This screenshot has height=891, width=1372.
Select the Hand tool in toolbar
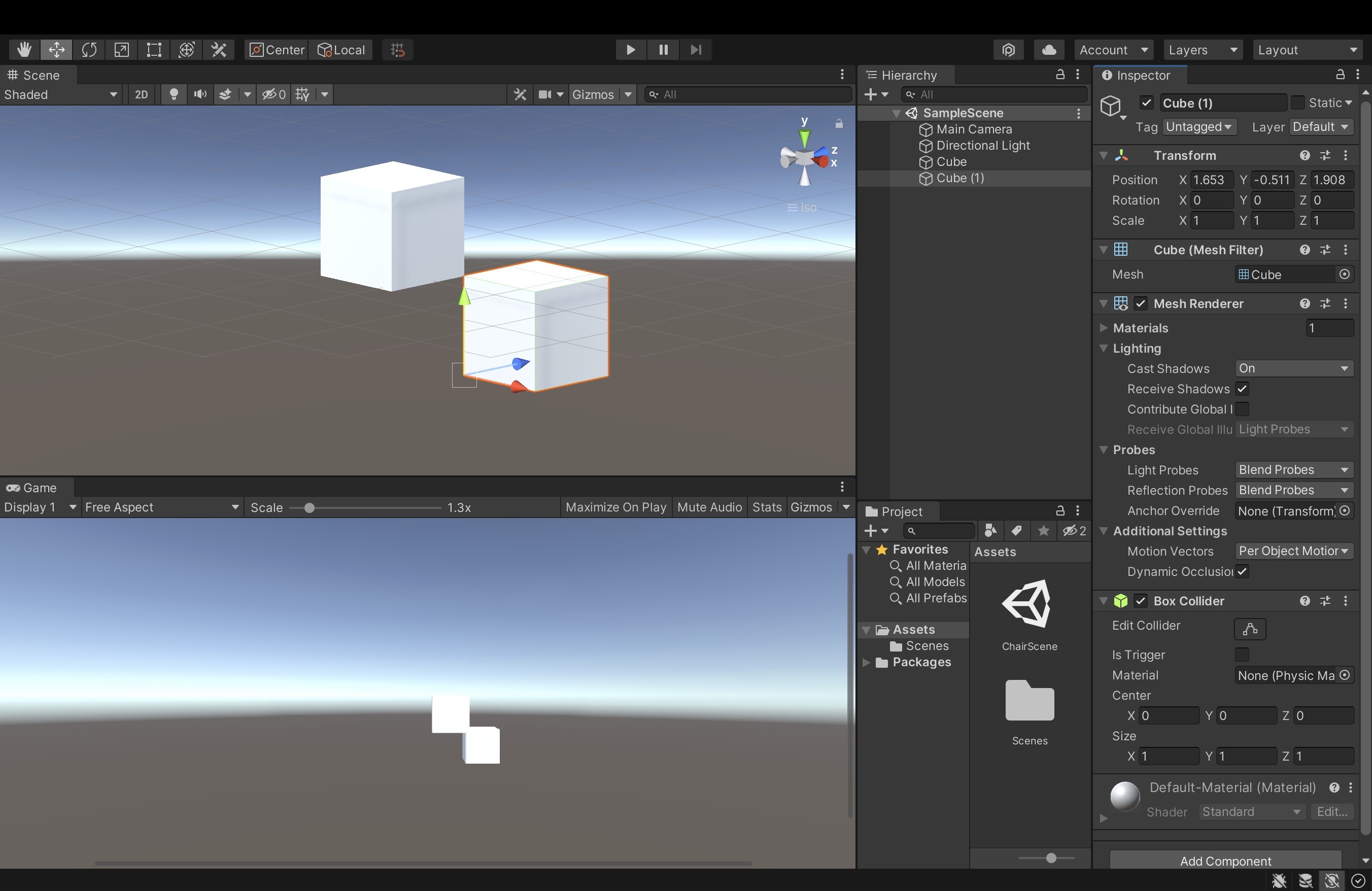pos(24,50)
